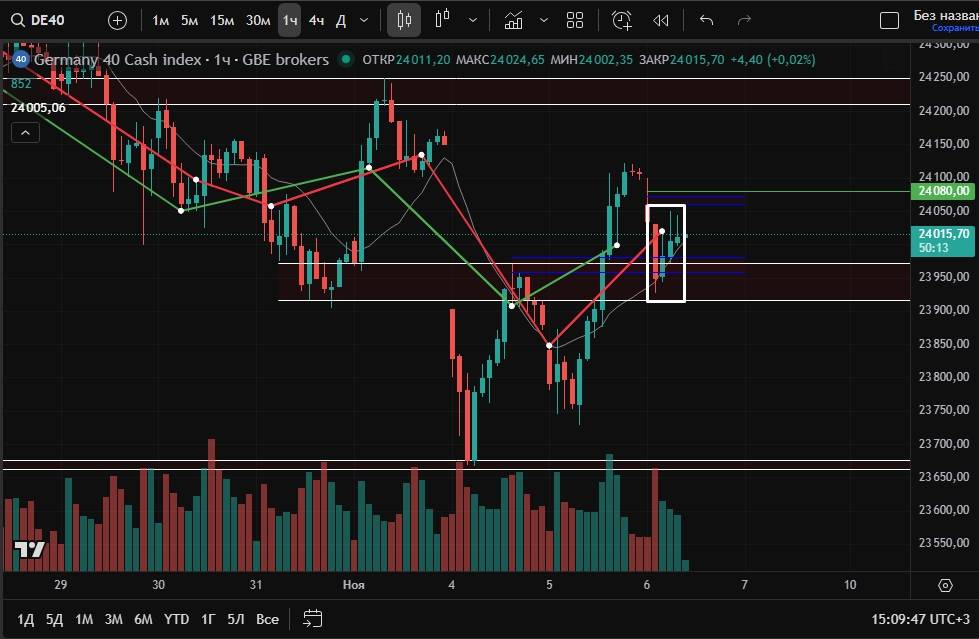Viewport: 979px width, 639px height.
Task: Start bar replay with rewind icon
Action: (x=660, y=20)
